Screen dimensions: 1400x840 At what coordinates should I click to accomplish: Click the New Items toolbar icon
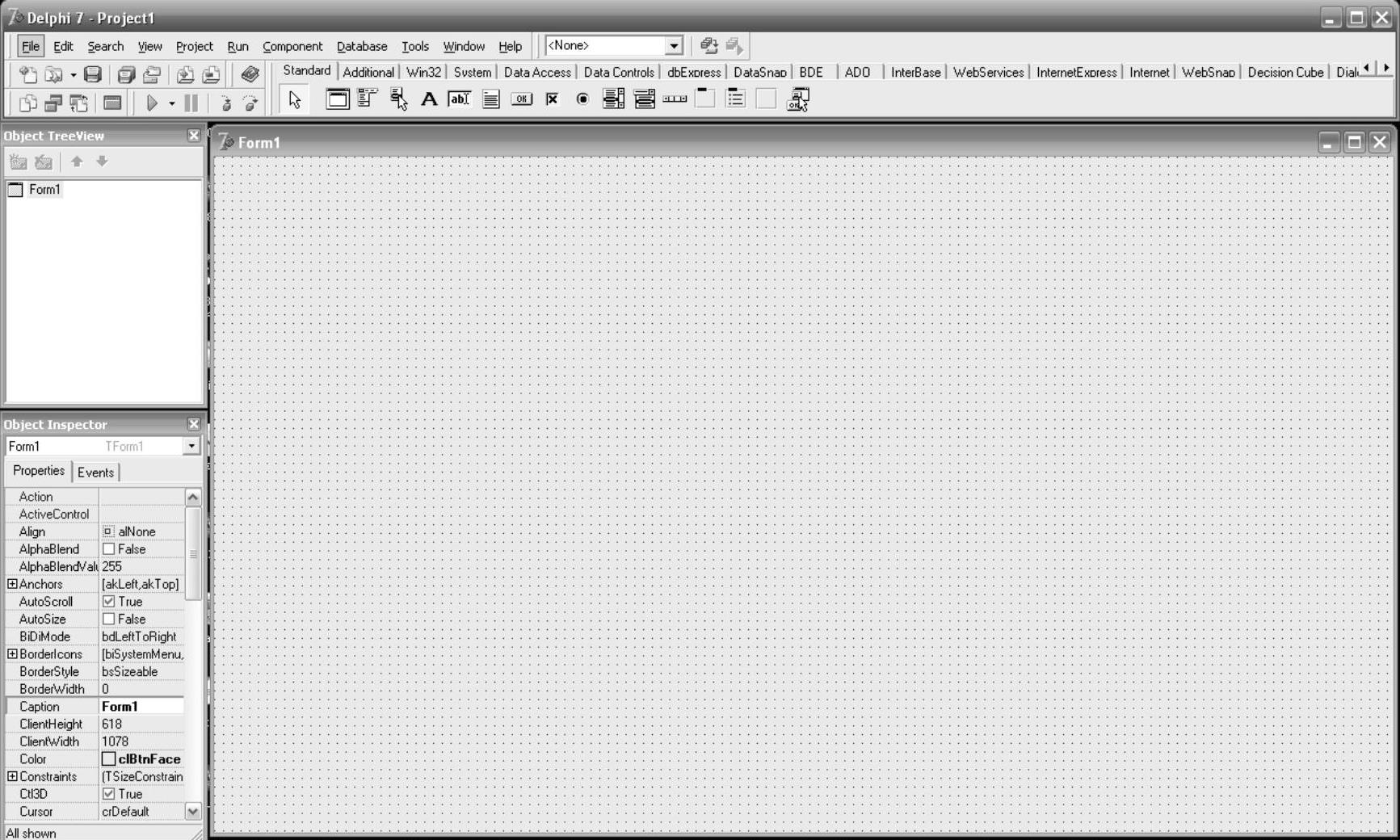28,75
